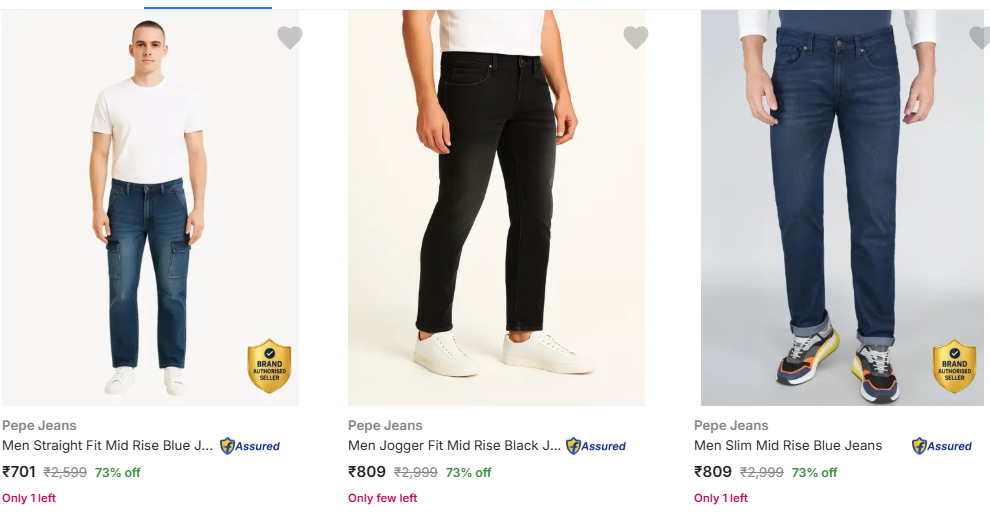The image size is (990, 512).
Task: Open Men Slim Mid Rise Blue Jeans link
Action: coord(788,446)
